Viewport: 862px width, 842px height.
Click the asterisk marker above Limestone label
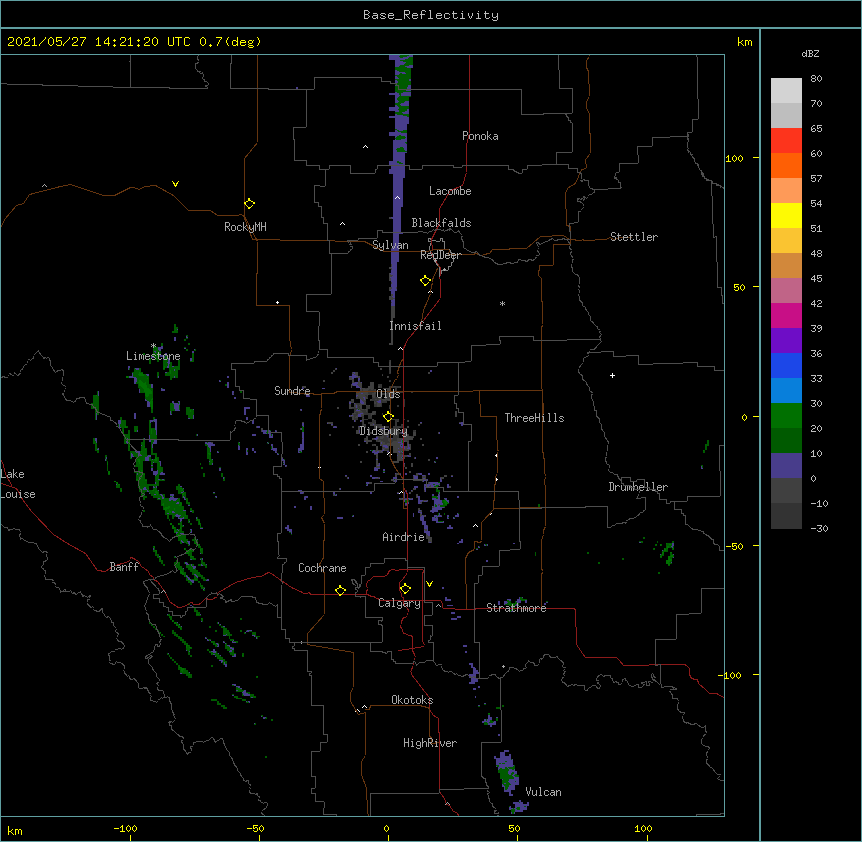click(153, 346)
